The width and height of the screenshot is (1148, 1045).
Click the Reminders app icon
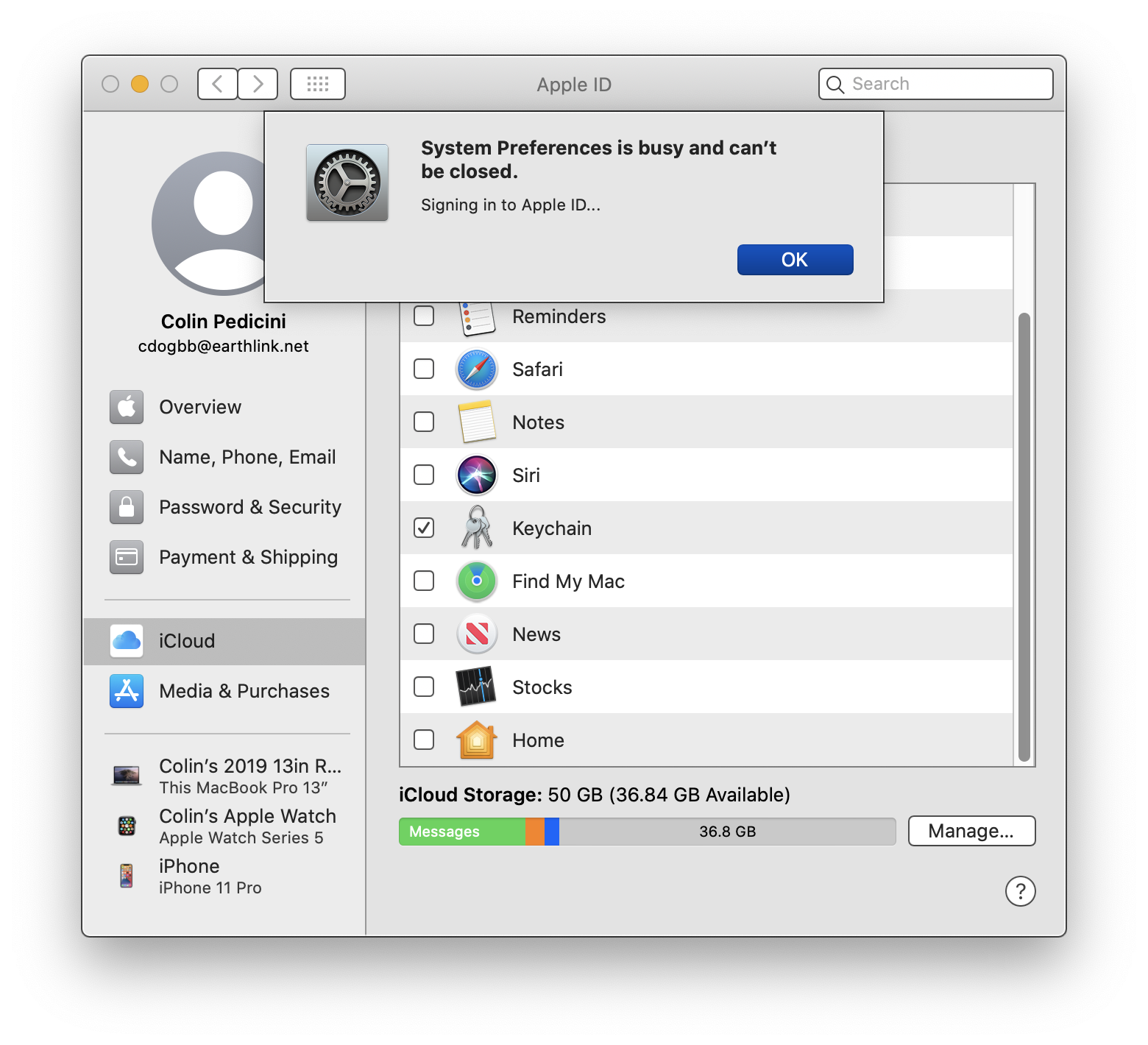(x=477, y=318)
